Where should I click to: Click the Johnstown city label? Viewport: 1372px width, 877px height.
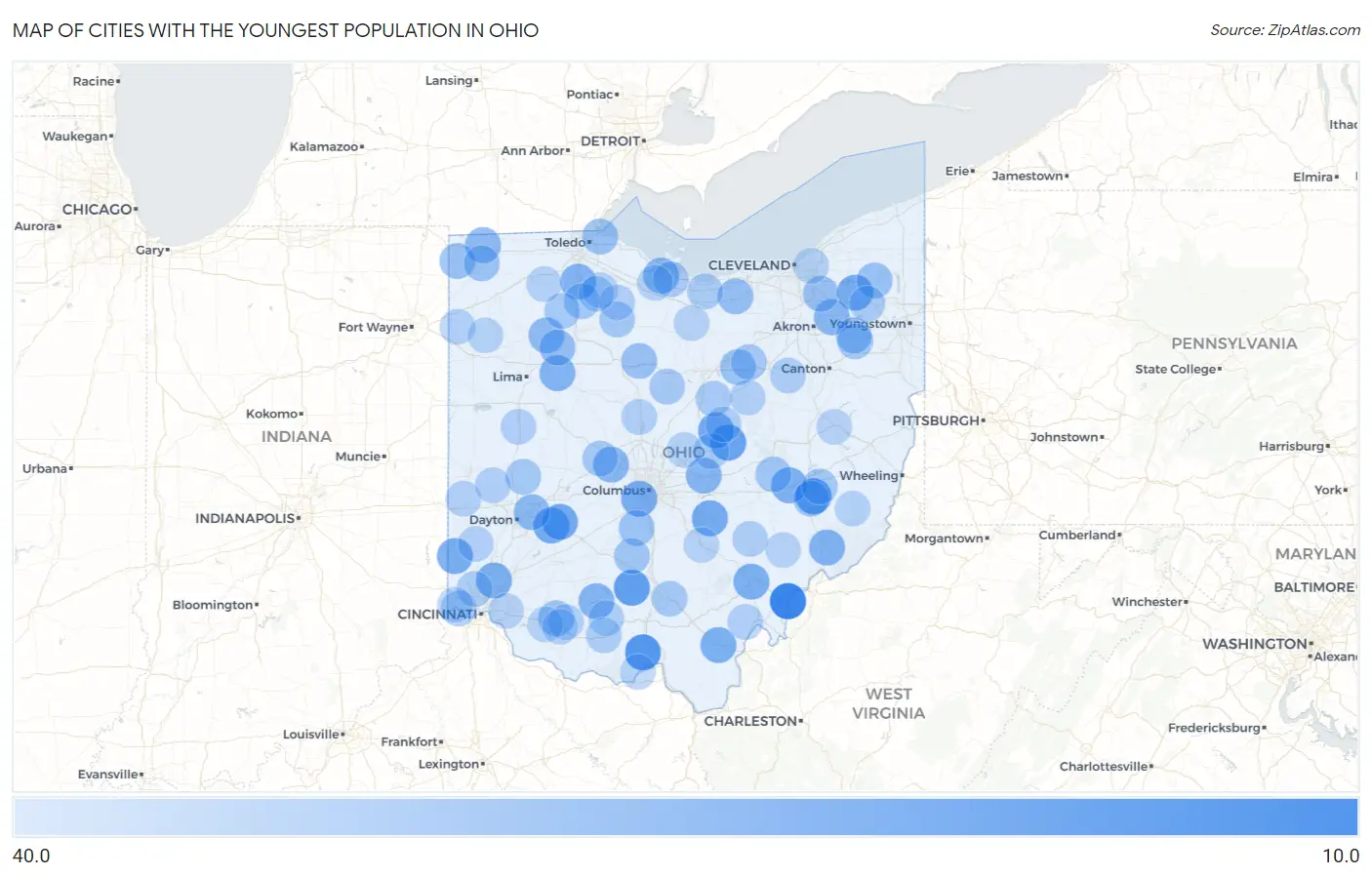[1064, 438]
